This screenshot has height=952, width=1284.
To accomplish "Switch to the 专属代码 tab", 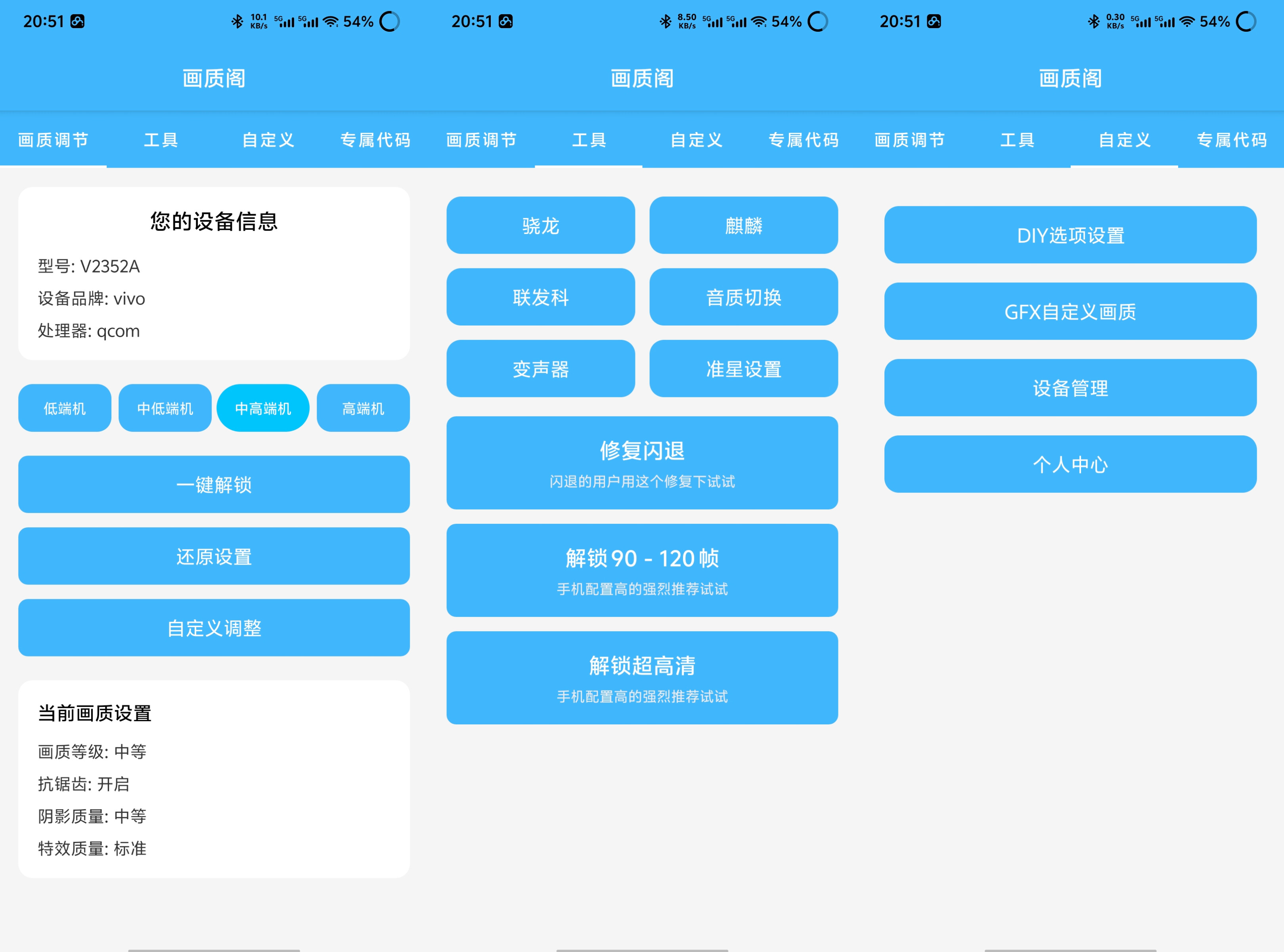I will [x=375, y=140].
